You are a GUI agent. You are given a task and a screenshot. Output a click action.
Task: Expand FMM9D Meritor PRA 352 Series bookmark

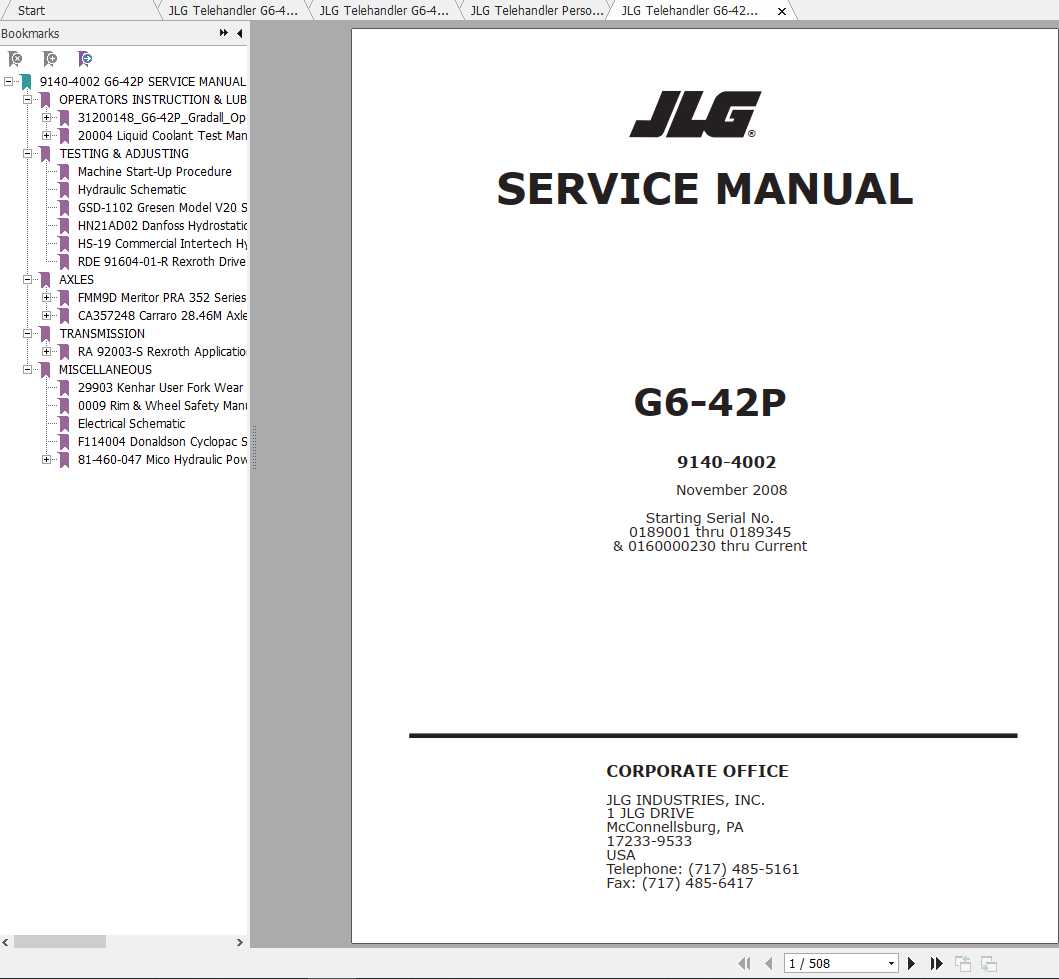(47, 297)
